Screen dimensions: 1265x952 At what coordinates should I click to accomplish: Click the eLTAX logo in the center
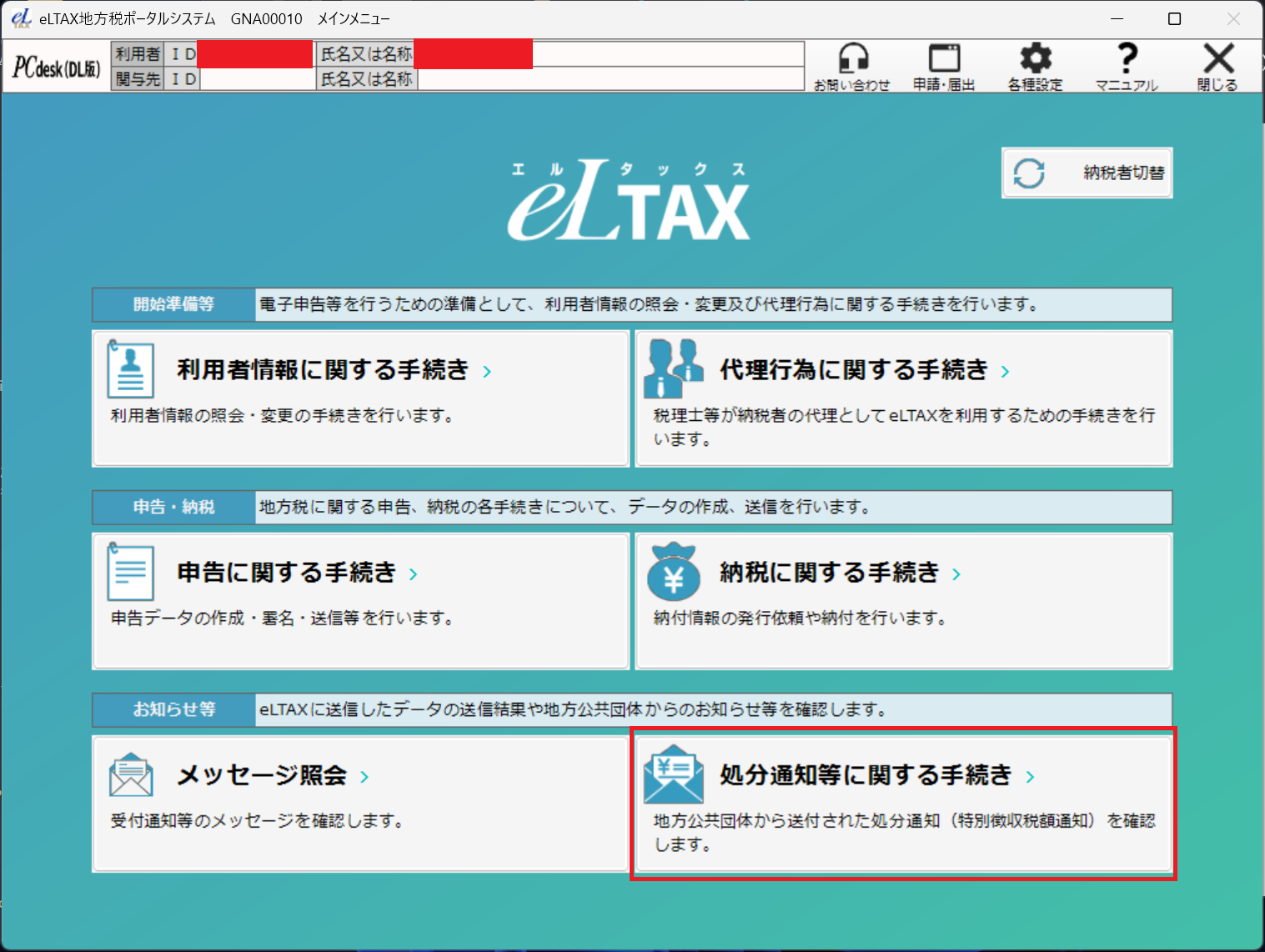coord(629,200)
